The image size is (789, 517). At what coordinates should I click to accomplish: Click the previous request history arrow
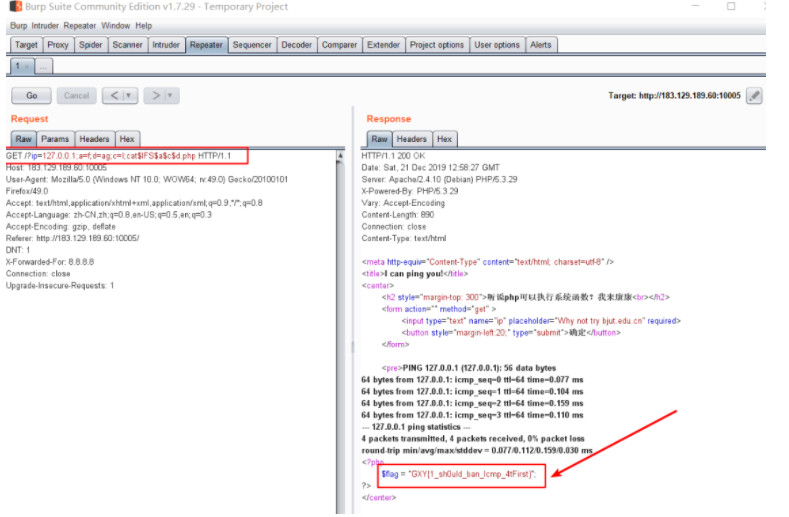pyautogui.click(x=115, y=96)
